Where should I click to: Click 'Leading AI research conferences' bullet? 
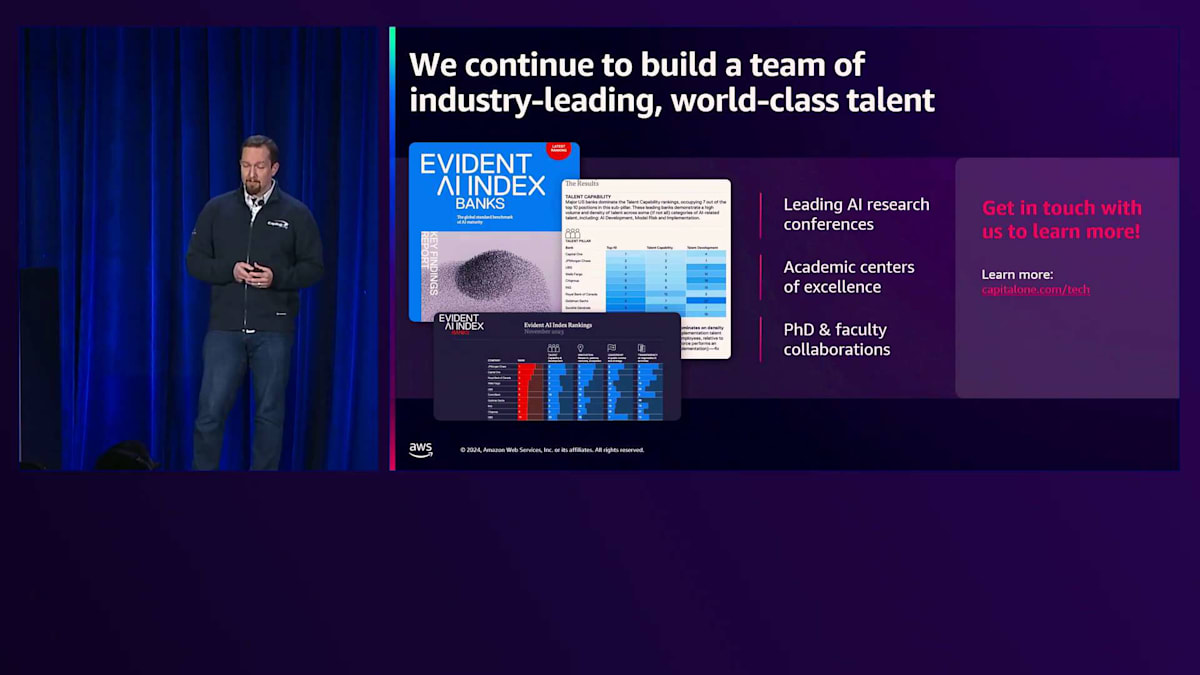click(x=856, y=214)
